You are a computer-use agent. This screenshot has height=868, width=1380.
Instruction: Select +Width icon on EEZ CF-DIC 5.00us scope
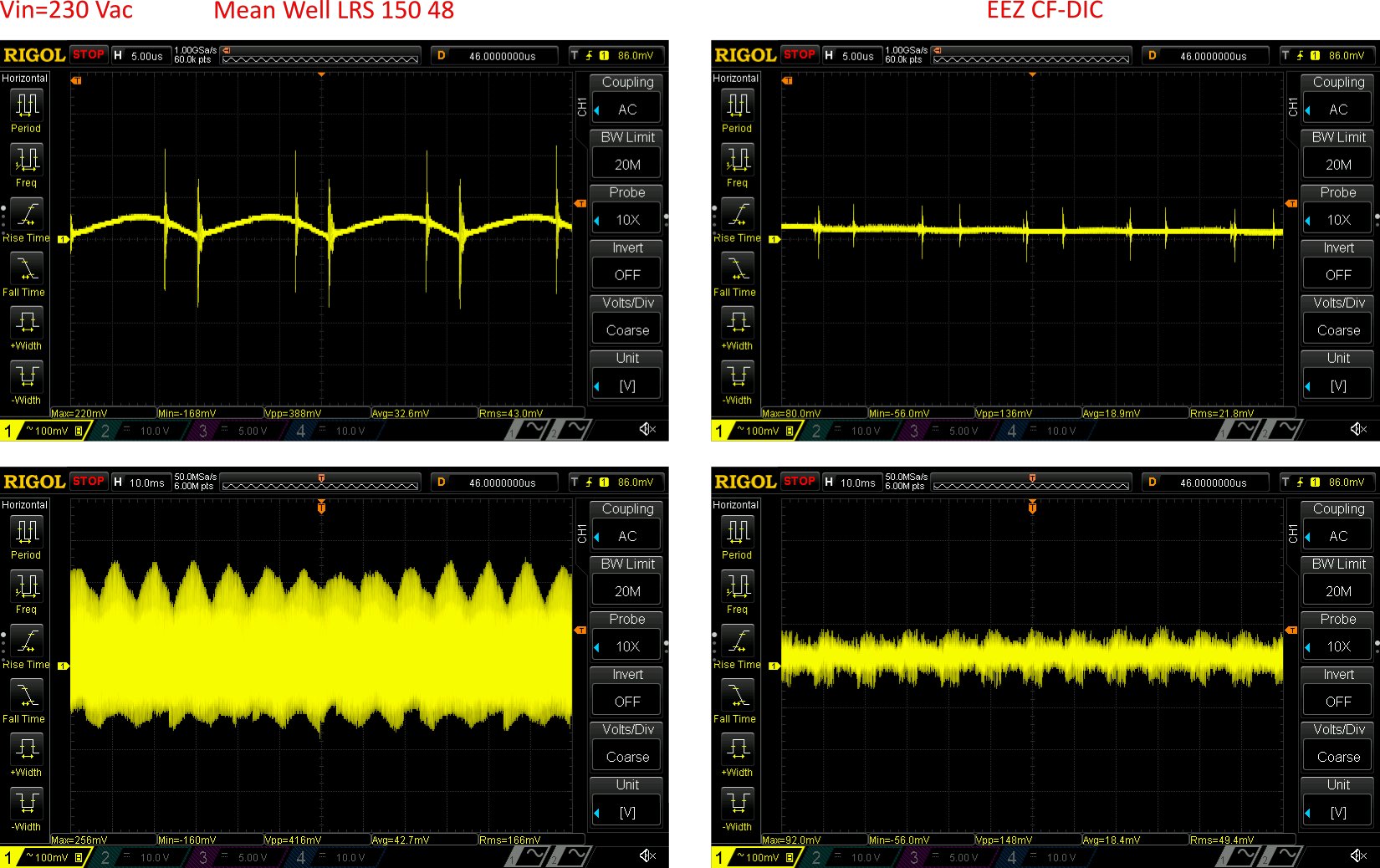tap(738, 323)
